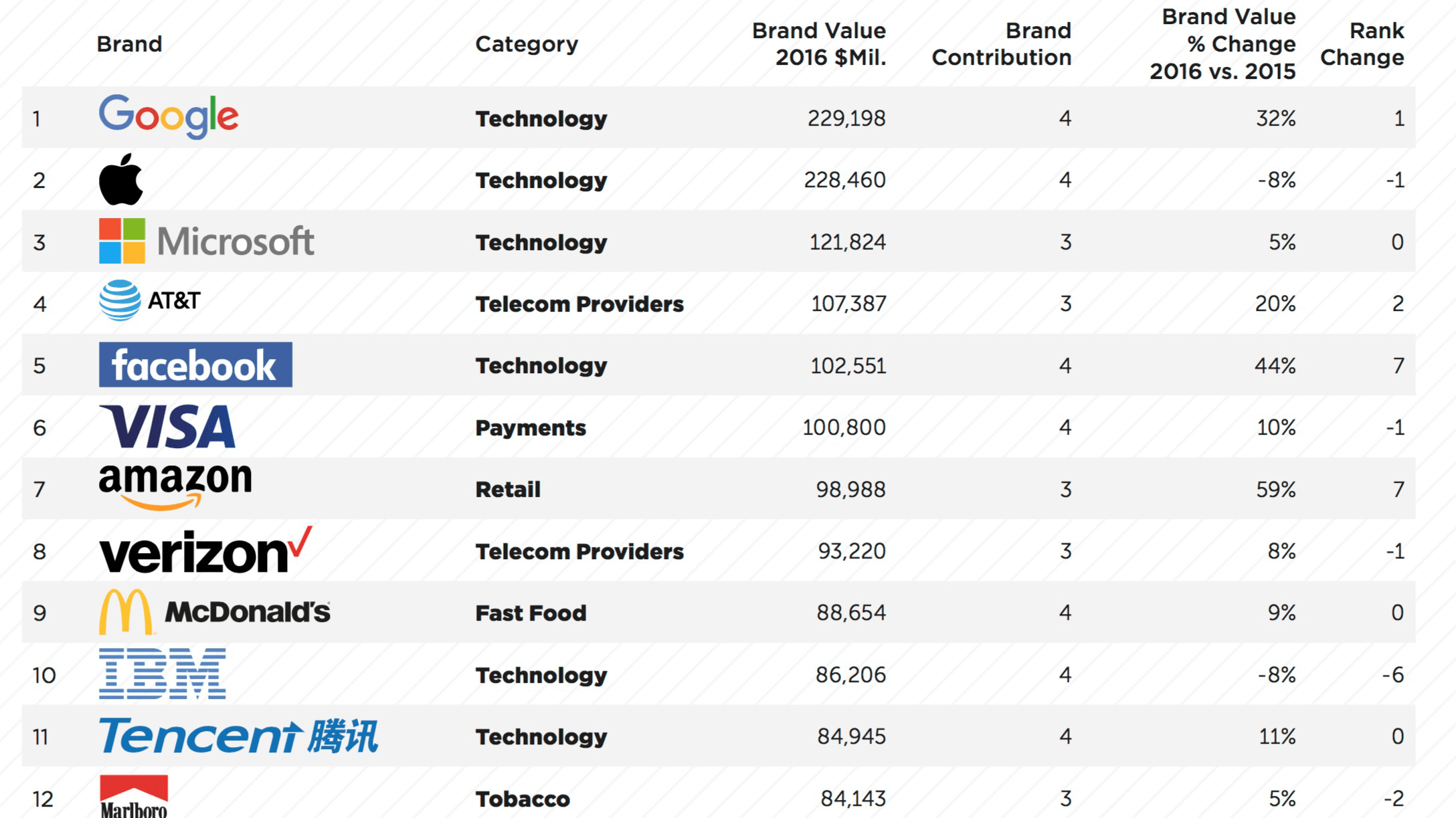Select Google's brand value 229,198
This screenshot has height=818, width=1456.
(x=846, y=118)
